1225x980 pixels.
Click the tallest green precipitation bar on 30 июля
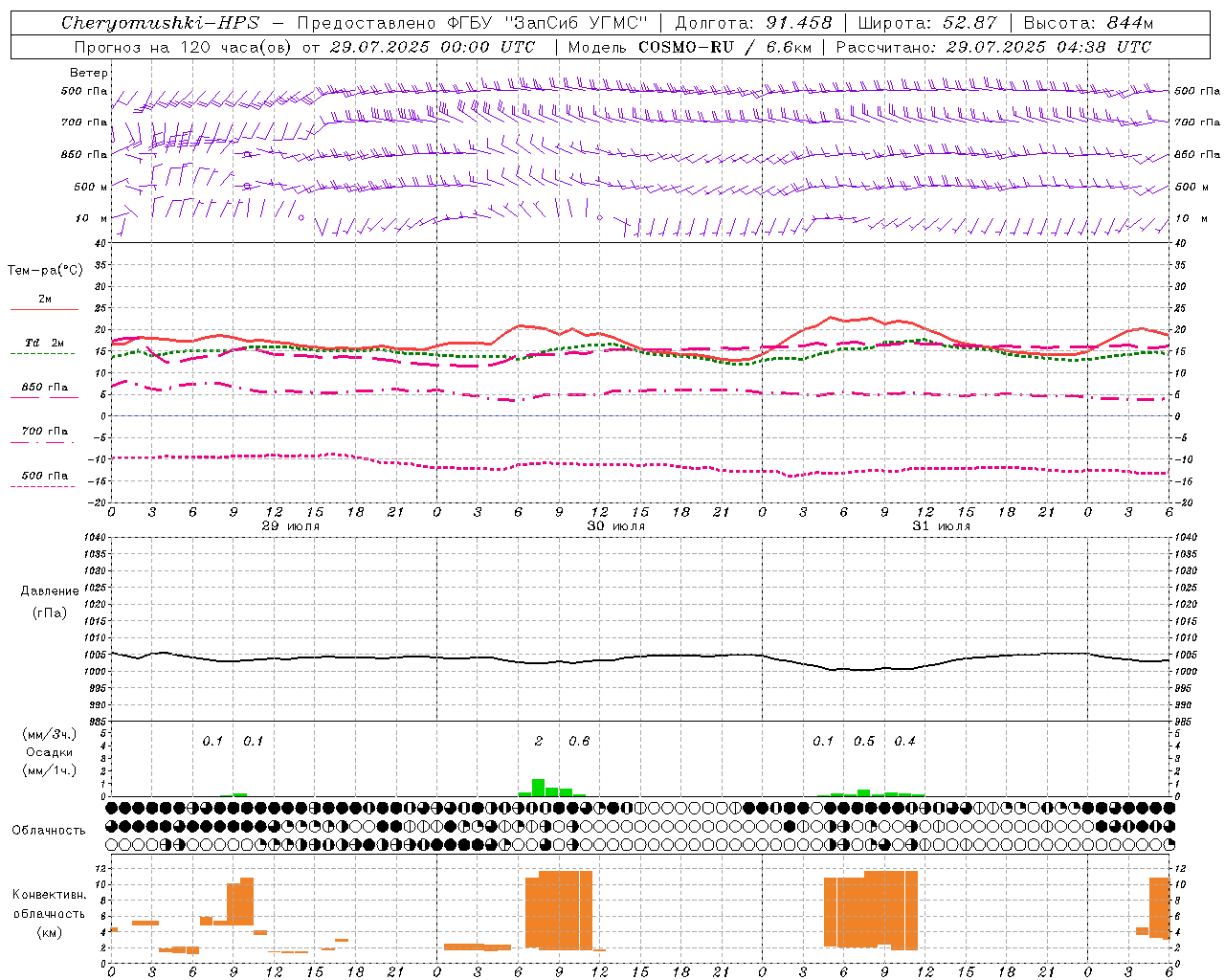click(x=539, y=788)
